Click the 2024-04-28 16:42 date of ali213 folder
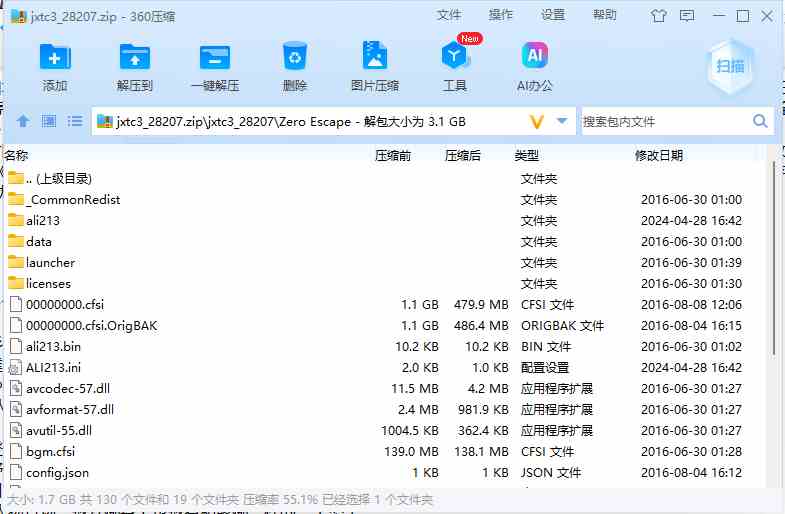 click(691, 221)
